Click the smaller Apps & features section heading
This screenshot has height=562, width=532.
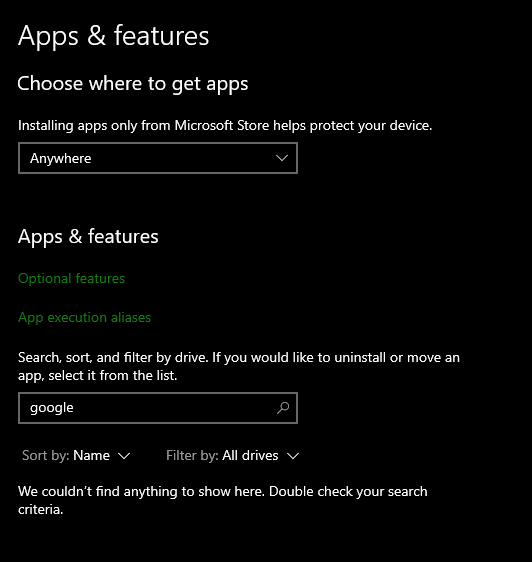(x=88, y=237)
